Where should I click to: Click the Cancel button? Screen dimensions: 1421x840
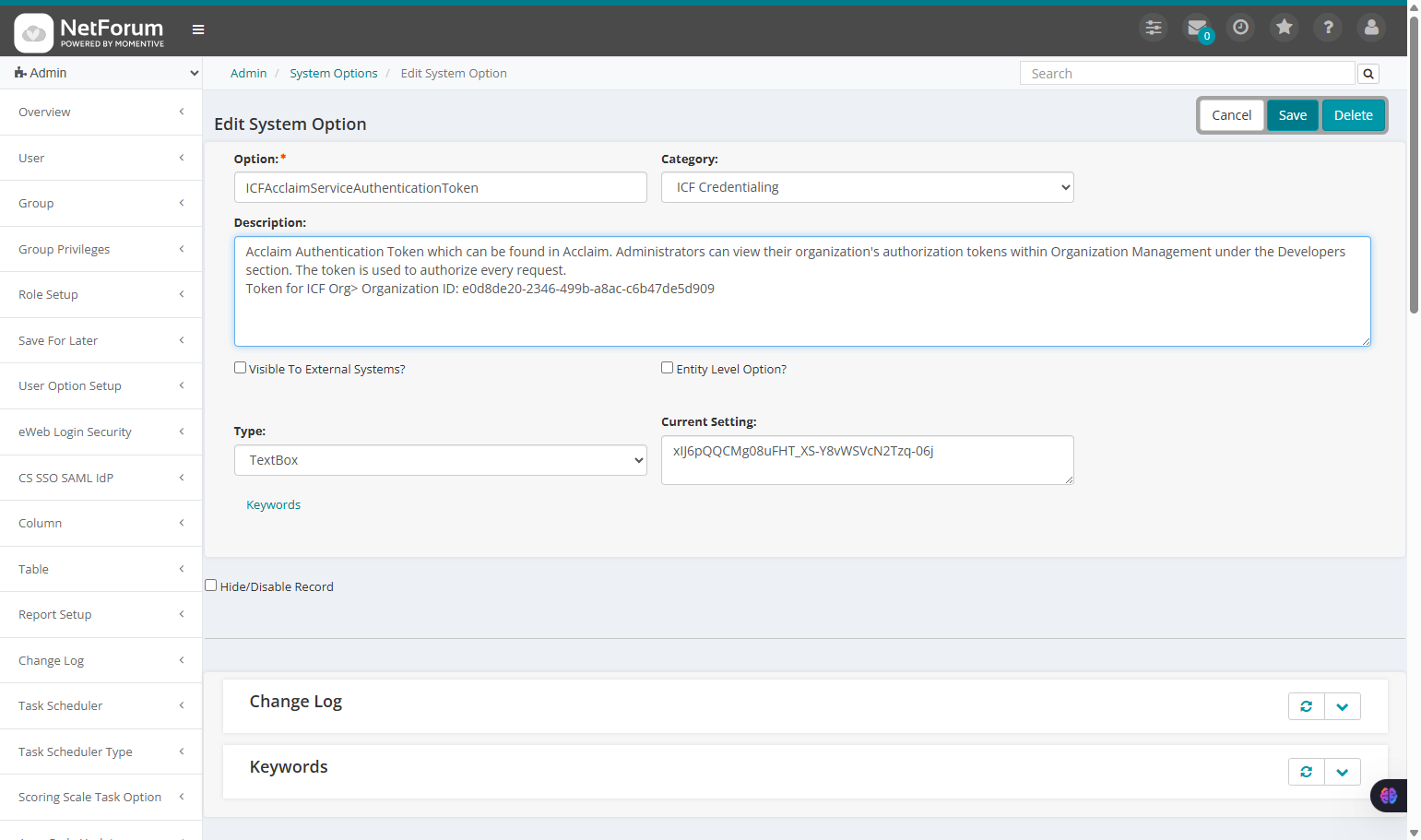point(1231,115)
